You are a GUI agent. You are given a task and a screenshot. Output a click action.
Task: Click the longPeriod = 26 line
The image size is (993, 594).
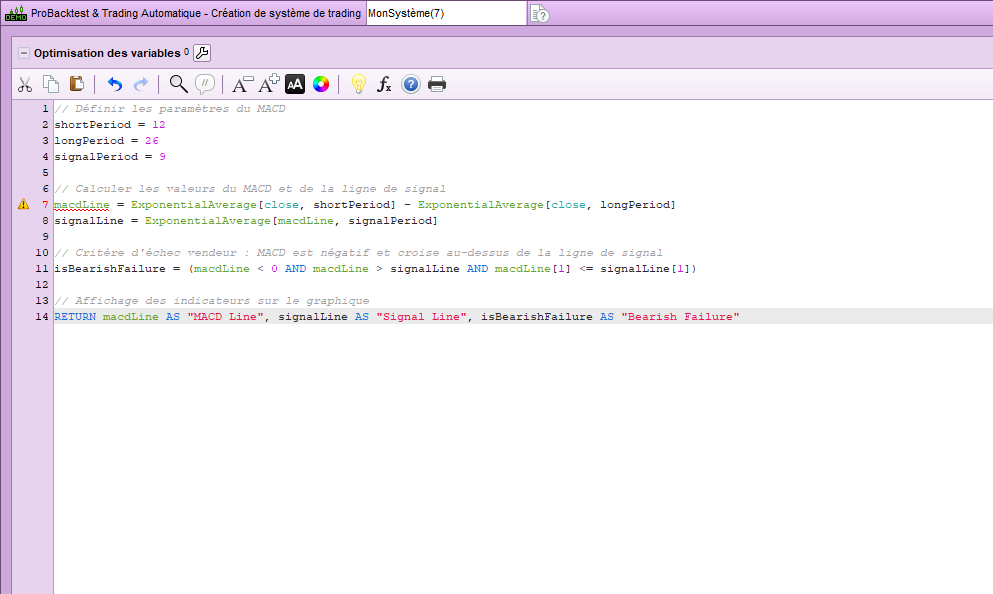(x=106, y=141)
